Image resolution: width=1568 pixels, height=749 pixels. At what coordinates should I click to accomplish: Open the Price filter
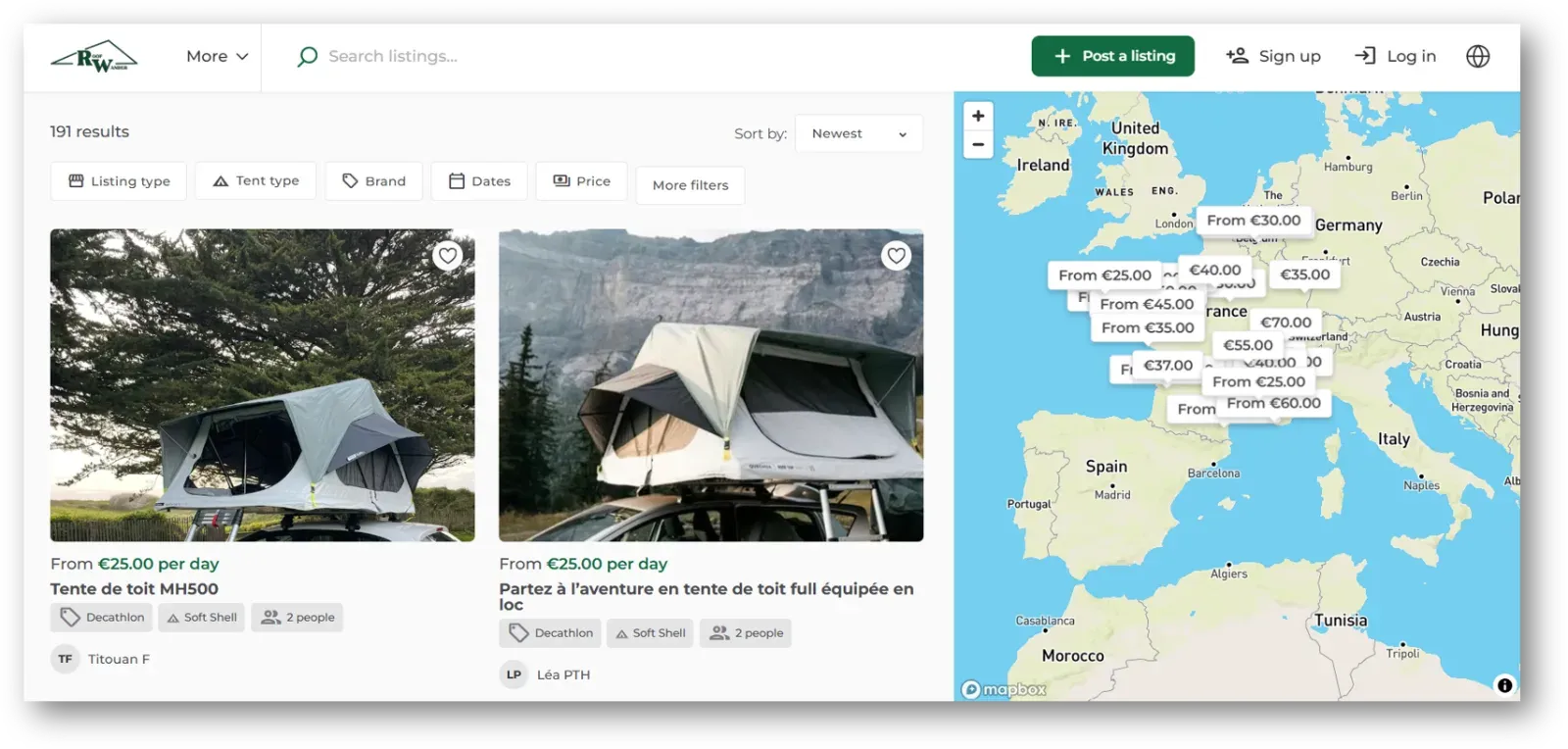tap(581, 181)
